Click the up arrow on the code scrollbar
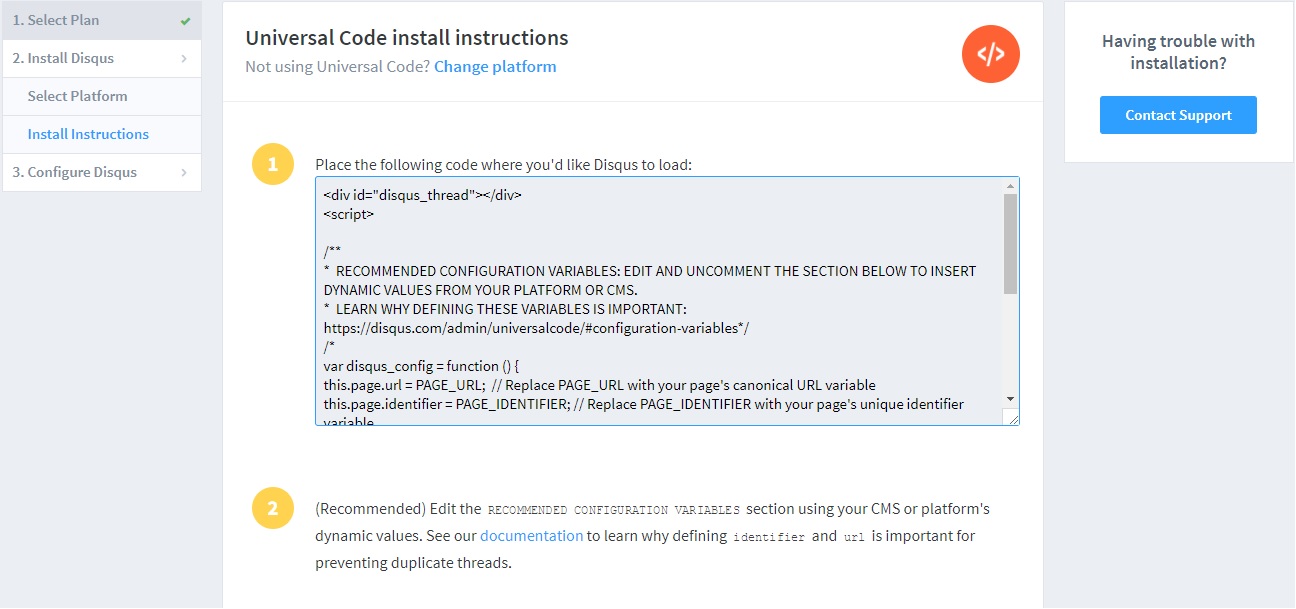Screen dimensions: 1296x609 click(1011, 184)
